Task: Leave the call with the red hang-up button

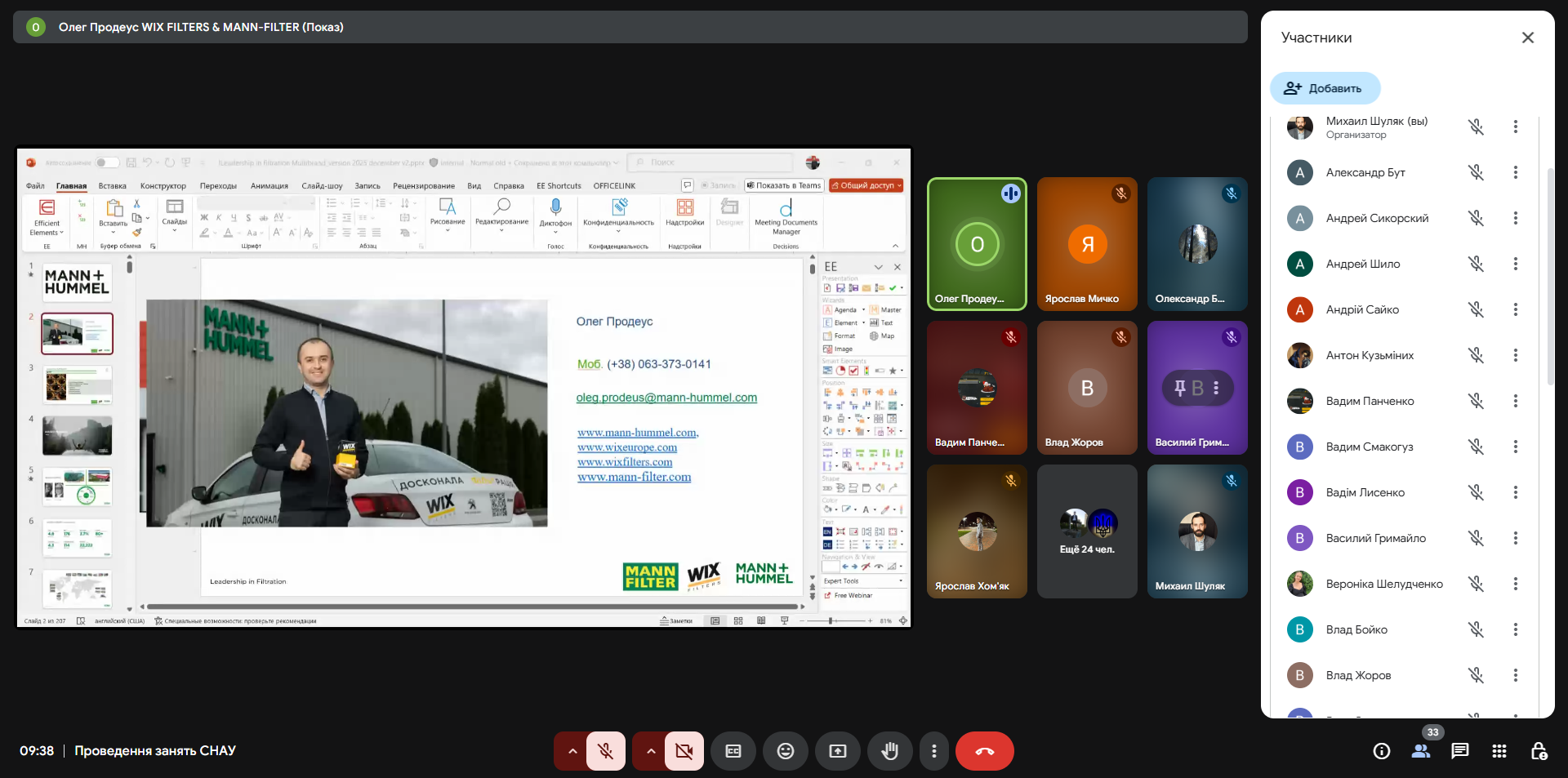Action: coord(985,751)
